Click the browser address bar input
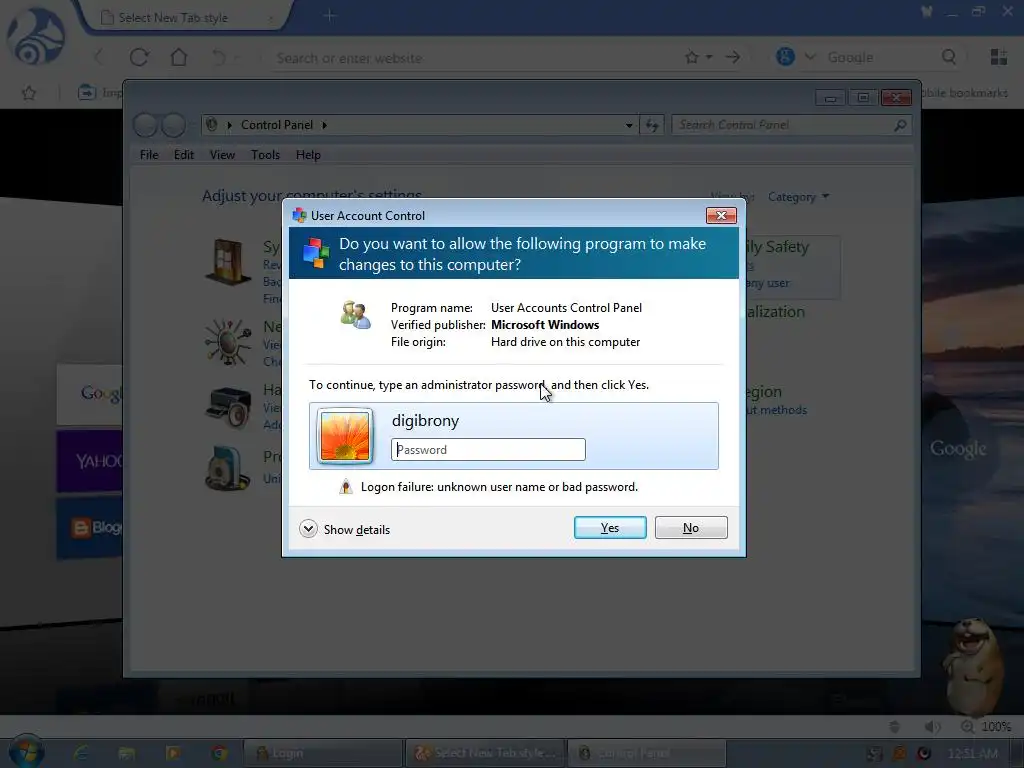Viewport: 1024px width, 768px height. 477,58
